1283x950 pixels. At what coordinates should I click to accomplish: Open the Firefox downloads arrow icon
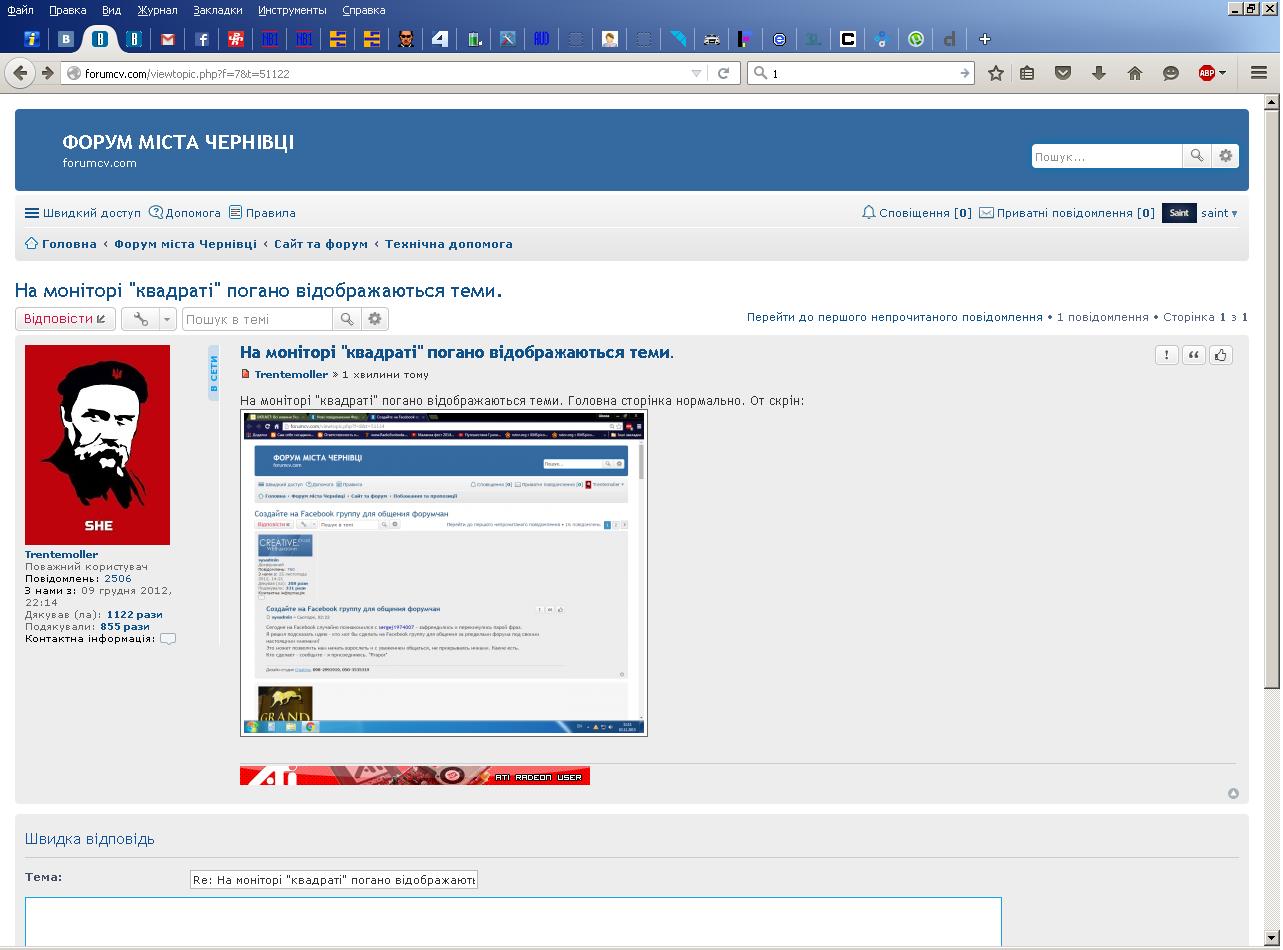click(x=1098, y=73)
